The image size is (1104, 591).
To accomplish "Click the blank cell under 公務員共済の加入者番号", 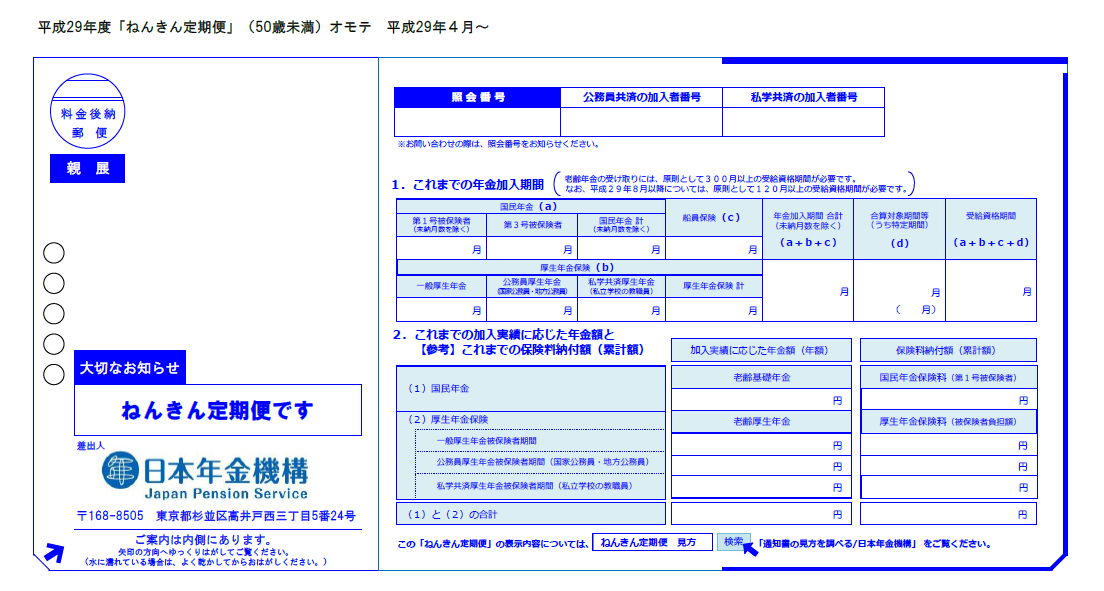I will click(641, 122).
